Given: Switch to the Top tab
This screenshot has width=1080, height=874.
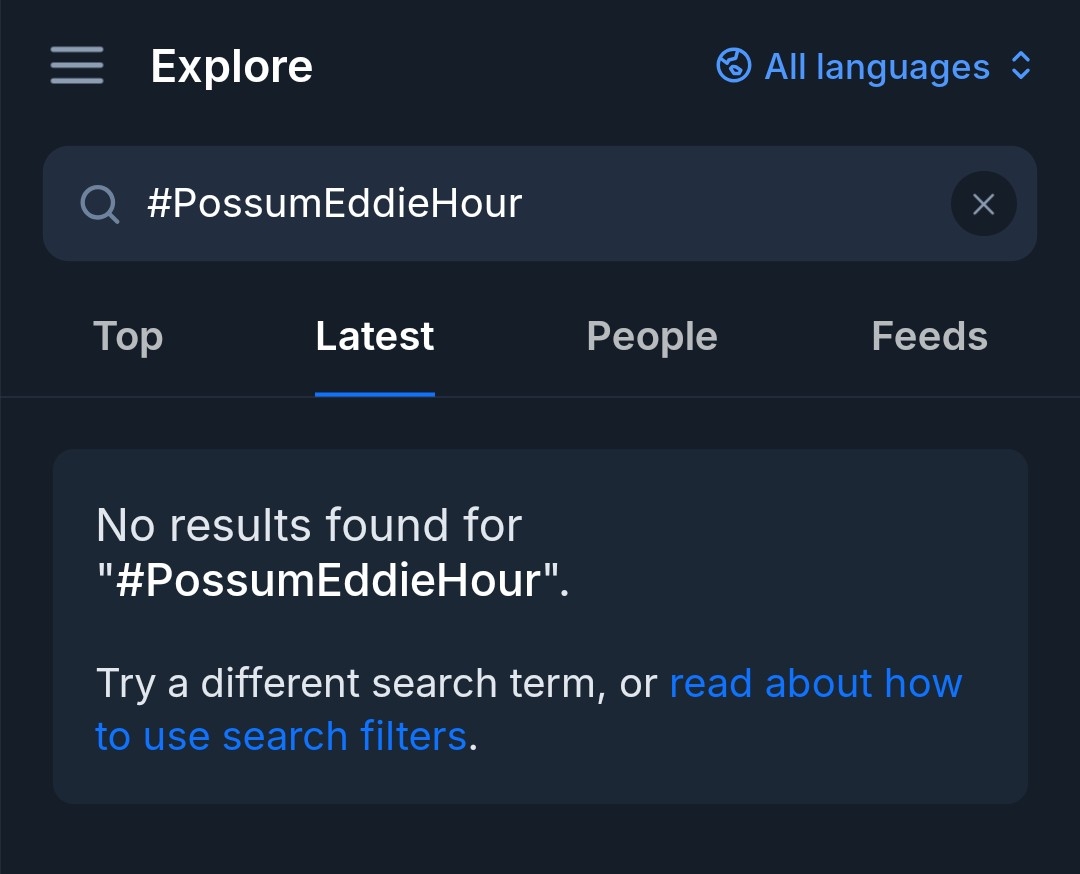Looking at the screenshot, I should pyautogui.click(x=128, y=337).
